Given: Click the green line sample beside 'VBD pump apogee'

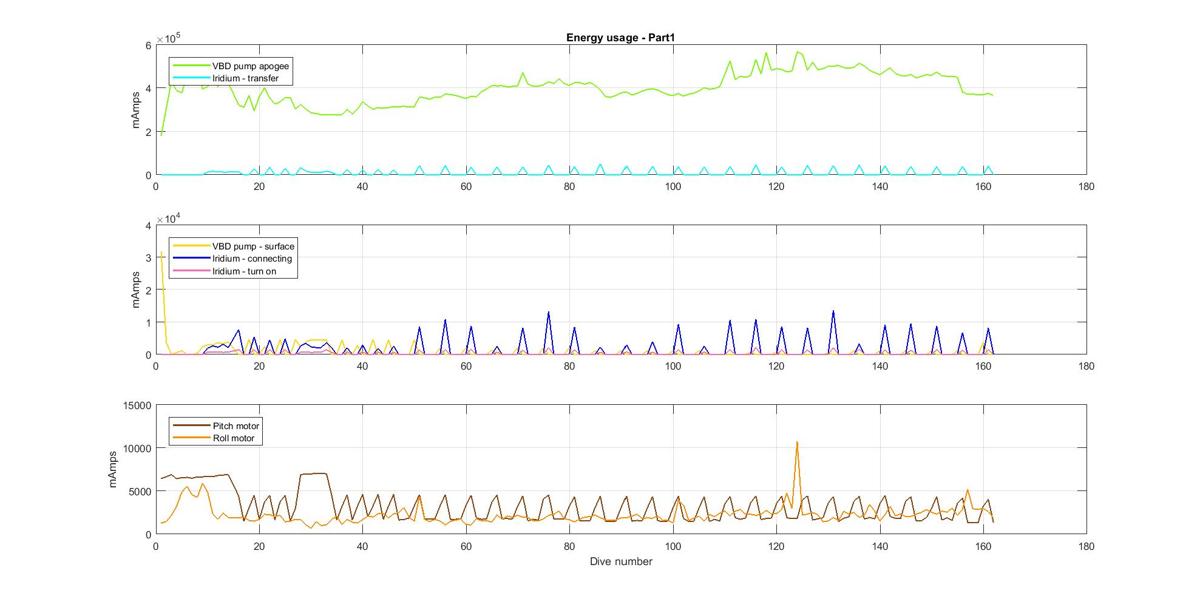Looking at the screenshot, I should (x=190, y=65).
